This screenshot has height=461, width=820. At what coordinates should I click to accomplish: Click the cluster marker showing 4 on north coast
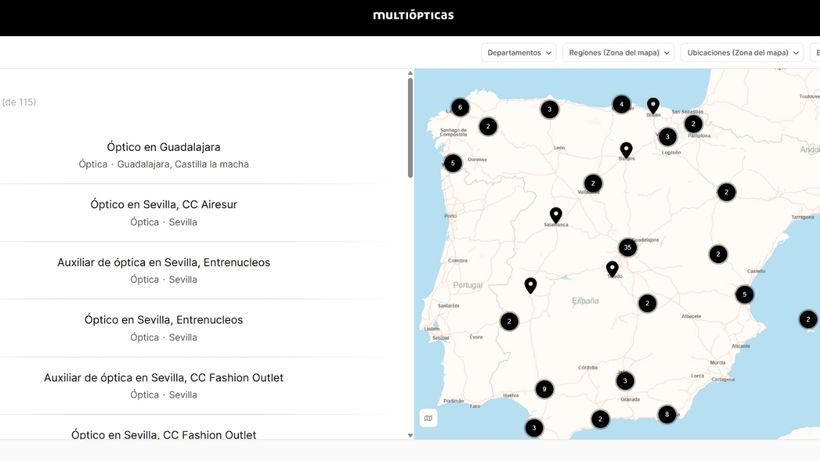click(x=621, y=104)
